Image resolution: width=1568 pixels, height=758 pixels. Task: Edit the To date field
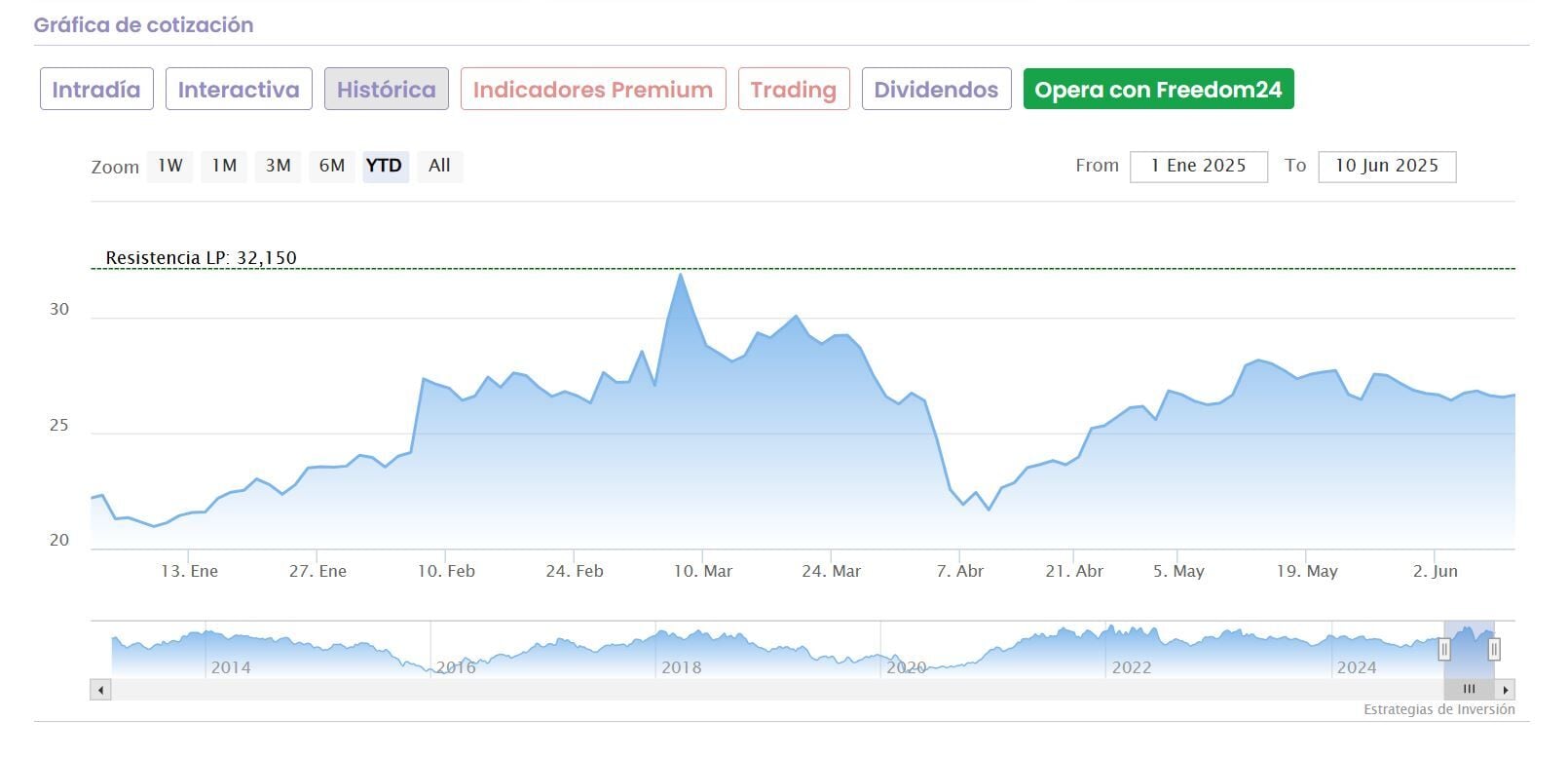[1386, 167]
